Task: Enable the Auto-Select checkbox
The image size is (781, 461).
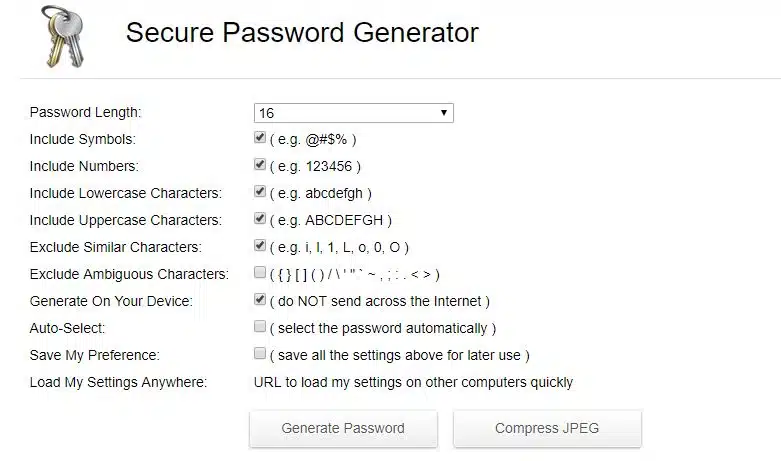Action: (x=260, y=327)
